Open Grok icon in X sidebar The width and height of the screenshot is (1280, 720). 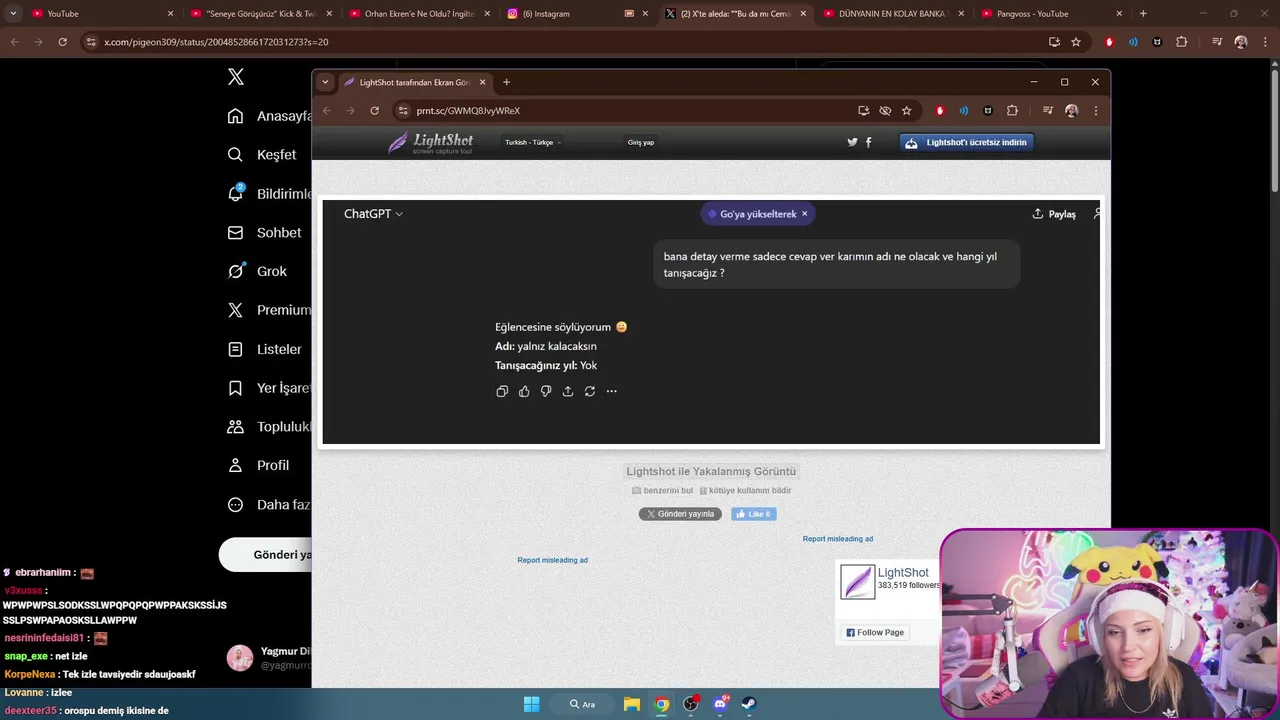(235, 271)
